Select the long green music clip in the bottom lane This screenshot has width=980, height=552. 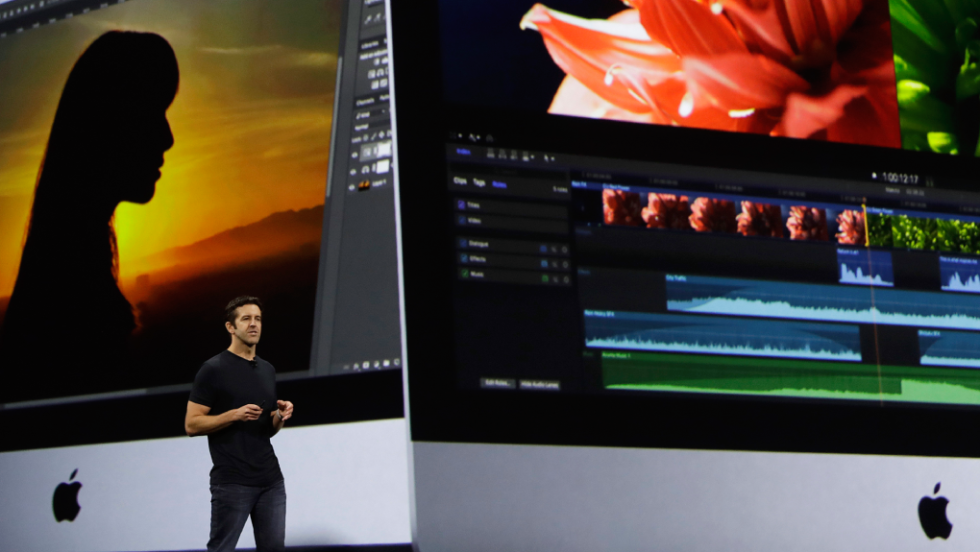(791, 379)
